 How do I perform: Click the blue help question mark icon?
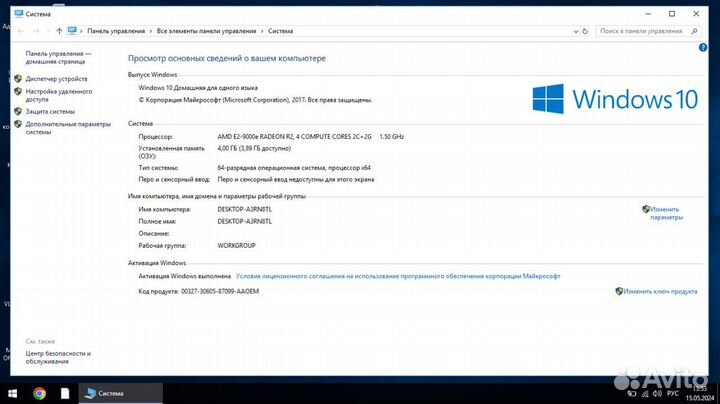pyautogui.click(x=703, y=47)
